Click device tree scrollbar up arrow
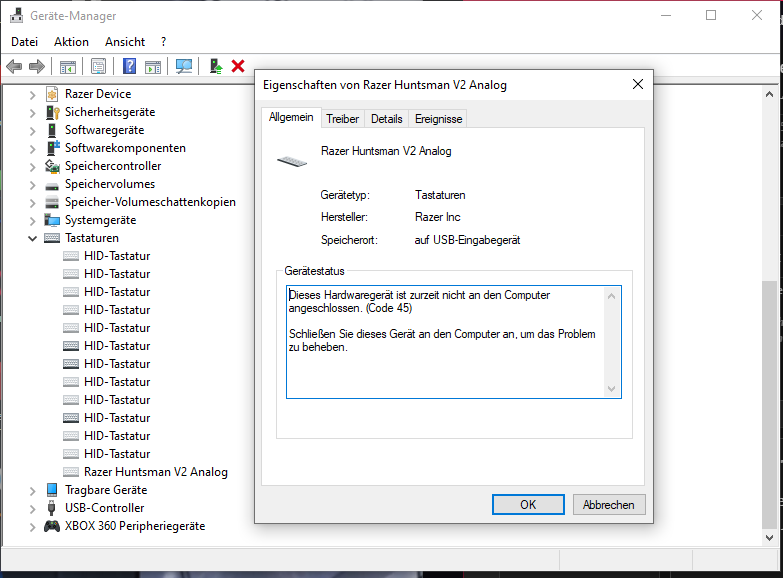Image resolution: width=783 pixels, height=578 pixels. [x=770, y=94]
